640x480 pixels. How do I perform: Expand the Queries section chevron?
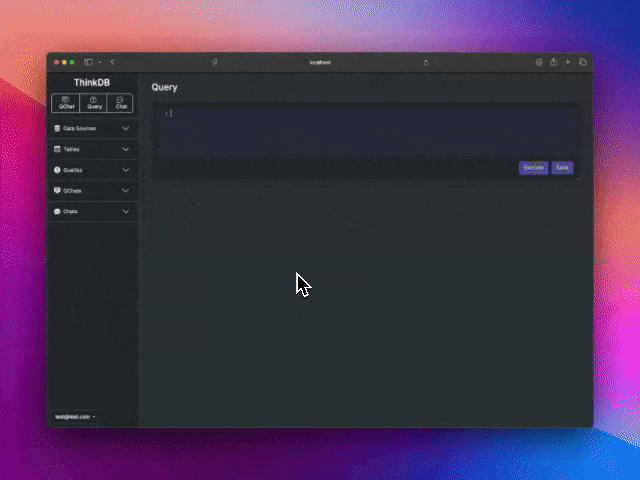[x=126, y=170]
